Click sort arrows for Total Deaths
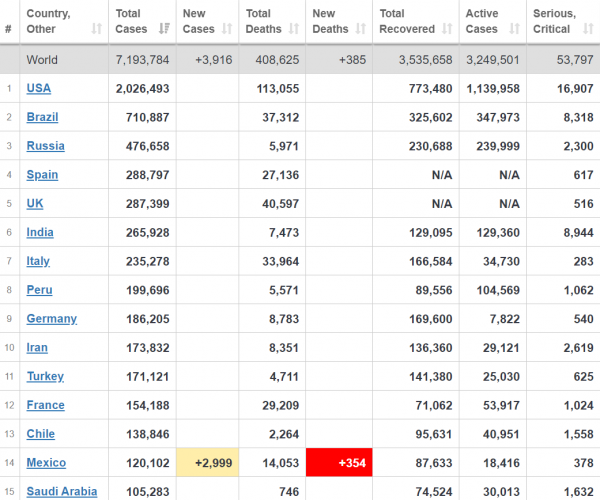Viewport: 600px width, 500px height. point(293,29)
